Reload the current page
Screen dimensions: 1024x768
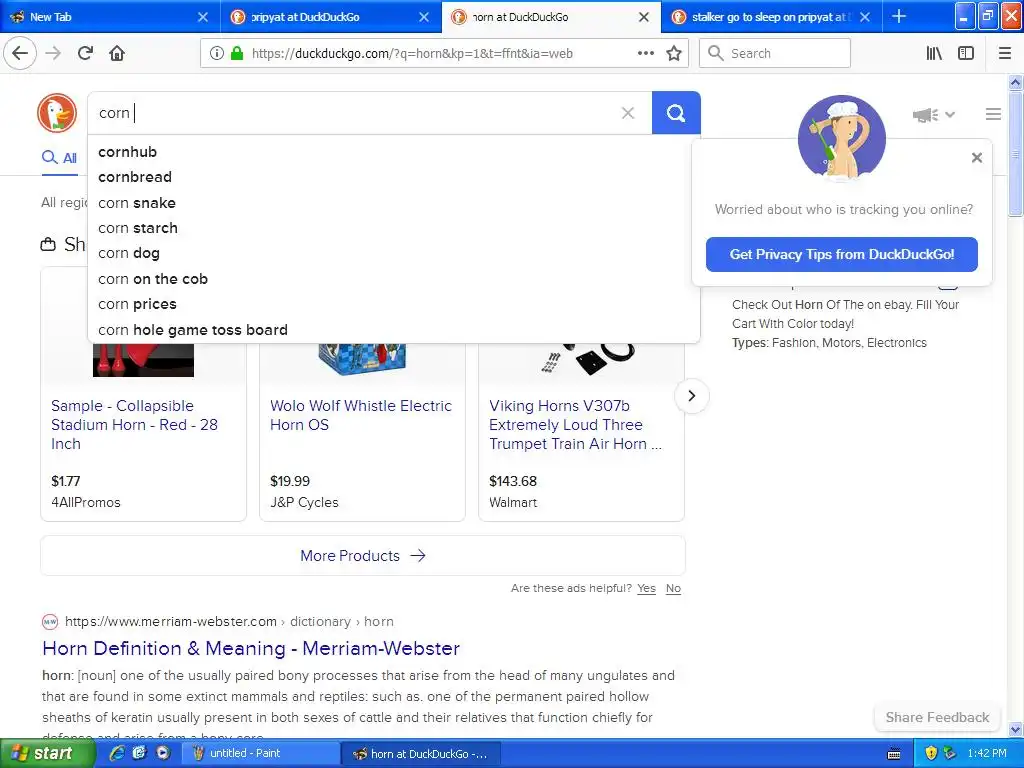click(85, 54)
